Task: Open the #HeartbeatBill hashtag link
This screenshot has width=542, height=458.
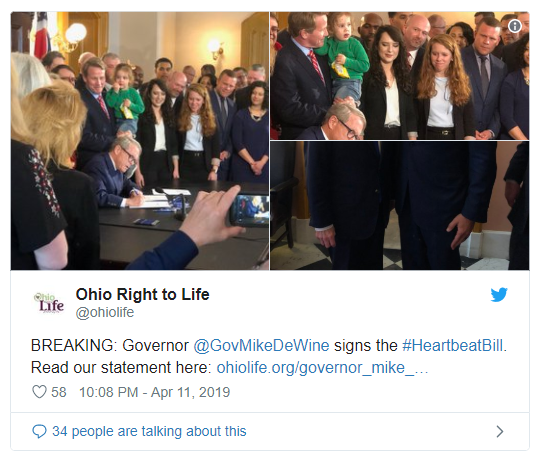Action: point(453,346)
